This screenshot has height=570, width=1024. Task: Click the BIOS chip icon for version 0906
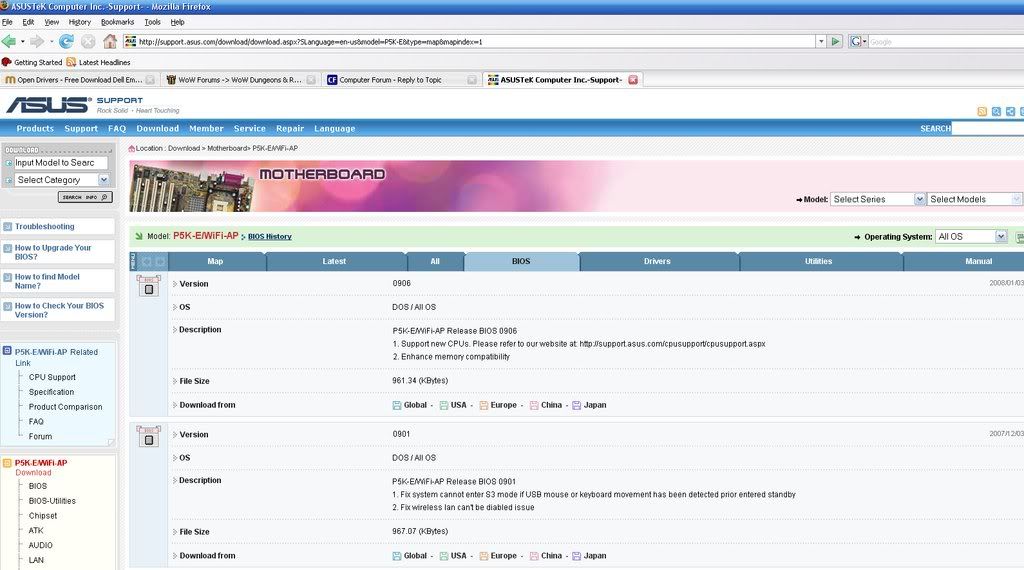(x=149, y=286)
